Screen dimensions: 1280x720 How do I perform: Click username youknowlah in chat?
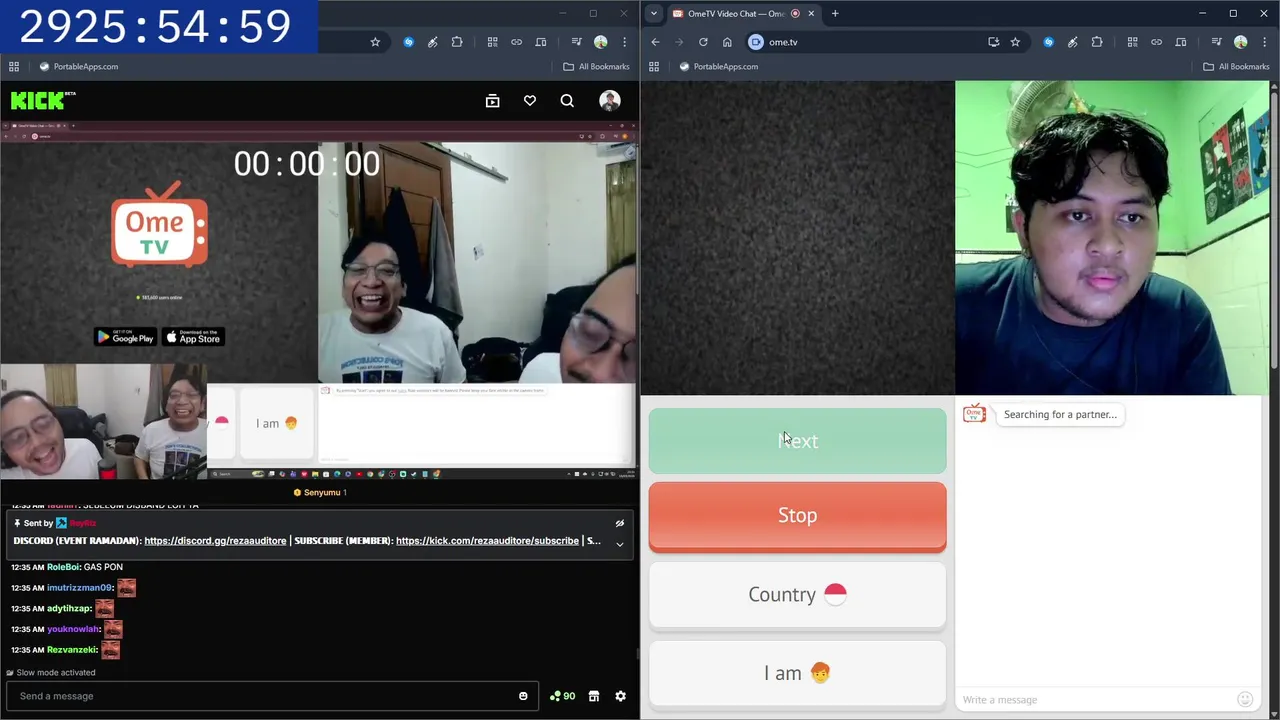pyautogui.click(x=73, y=629)
